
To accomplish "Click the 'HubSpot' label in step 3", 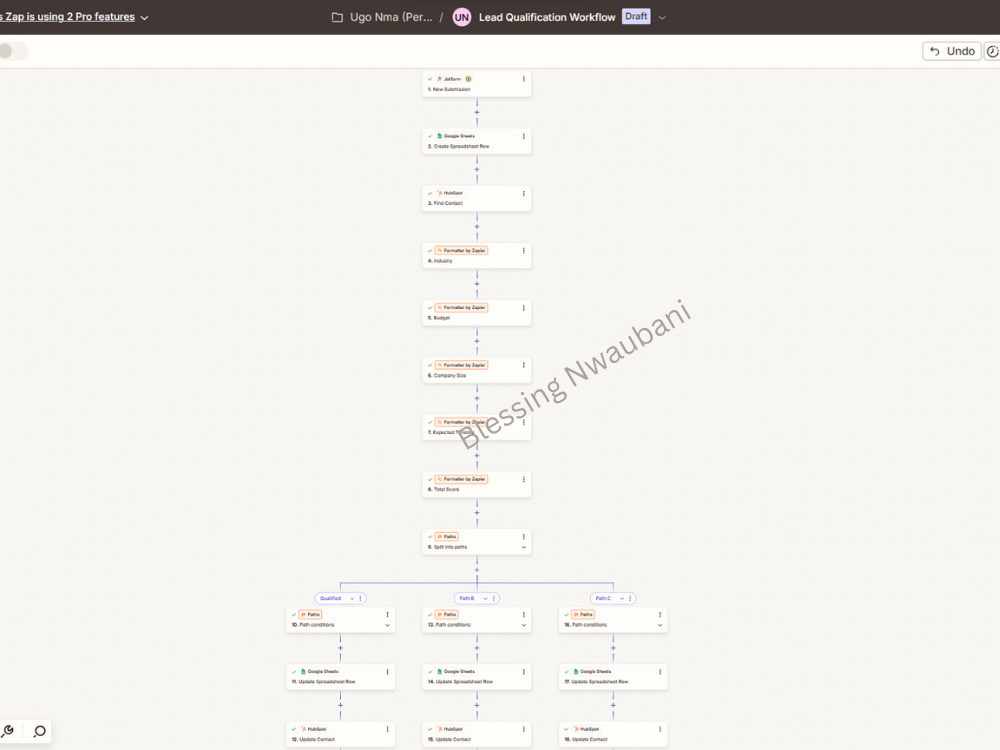I will point(453,193).
